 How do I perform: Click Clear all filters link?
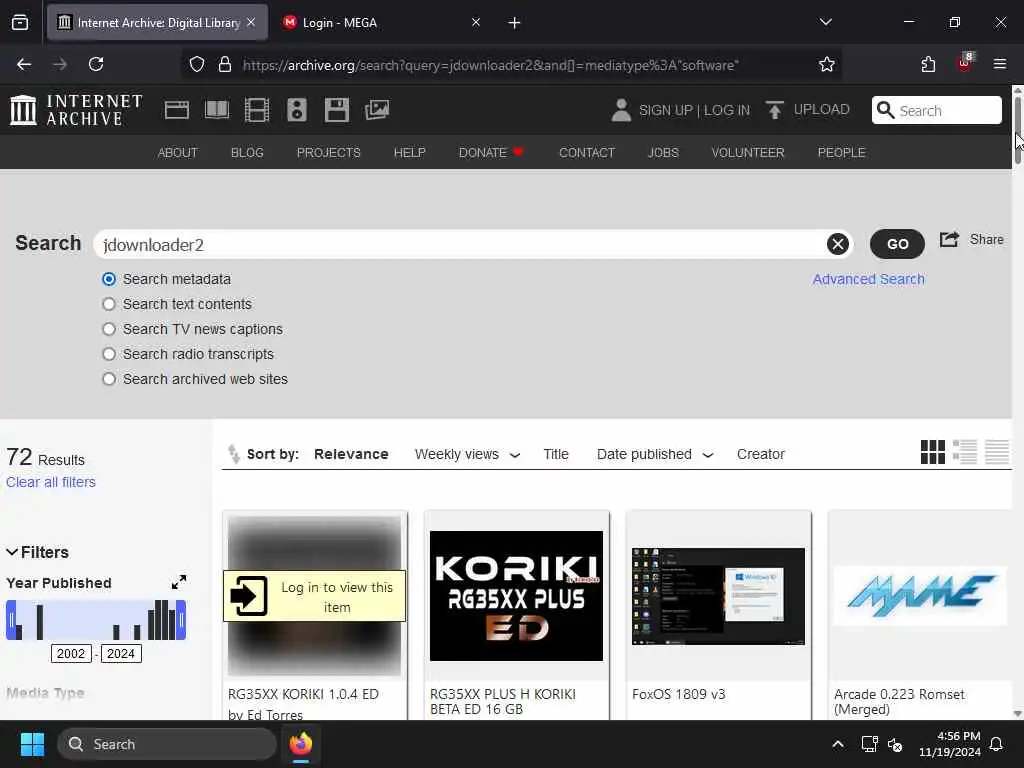51,482
